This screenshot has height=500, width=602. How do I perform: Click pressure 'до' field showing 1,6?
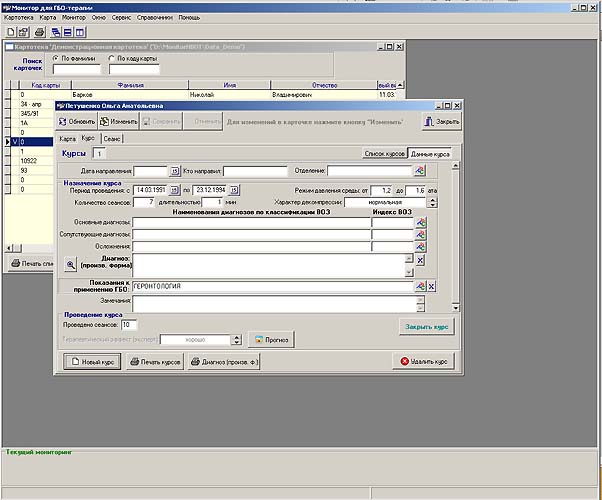tap(415, 190)
